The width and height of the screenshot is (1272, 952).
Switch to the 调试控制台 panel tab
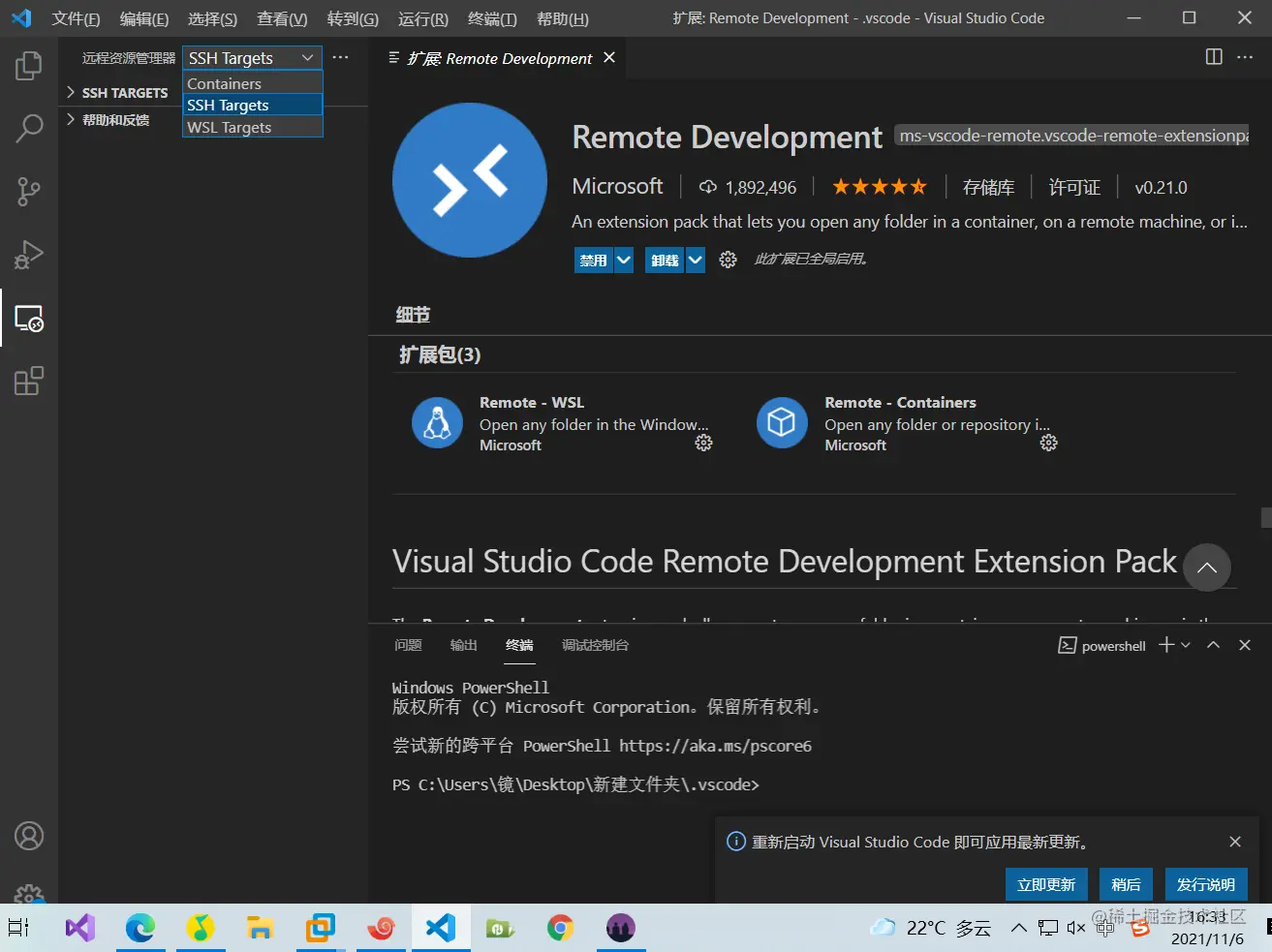pos(595,645)
